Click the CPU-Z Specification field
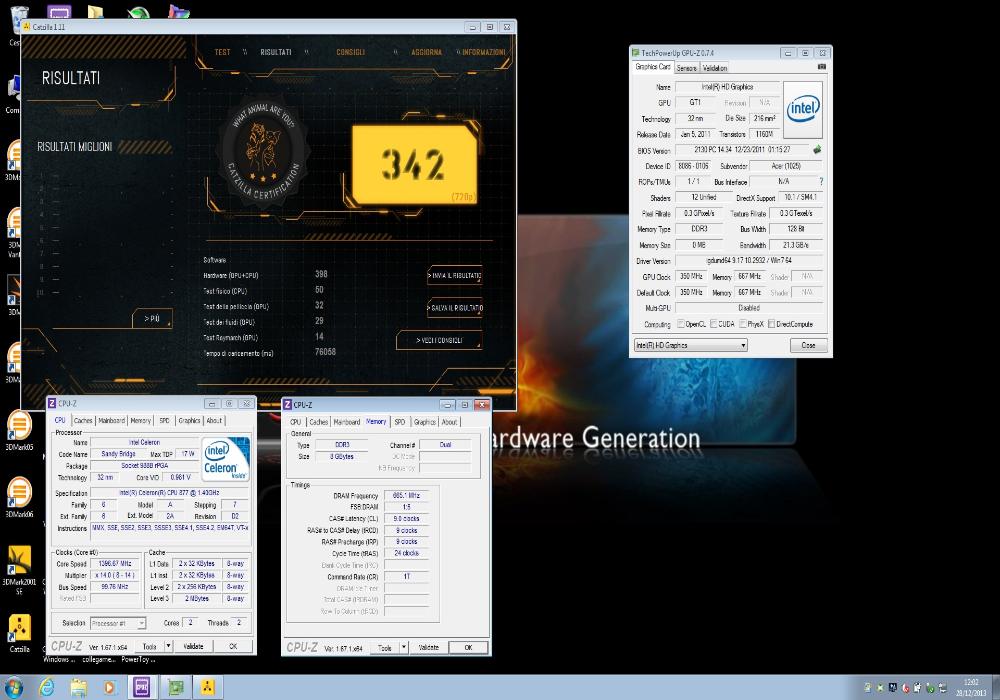This screenshot has width=1000, height=700. click(x=169, y=493)
